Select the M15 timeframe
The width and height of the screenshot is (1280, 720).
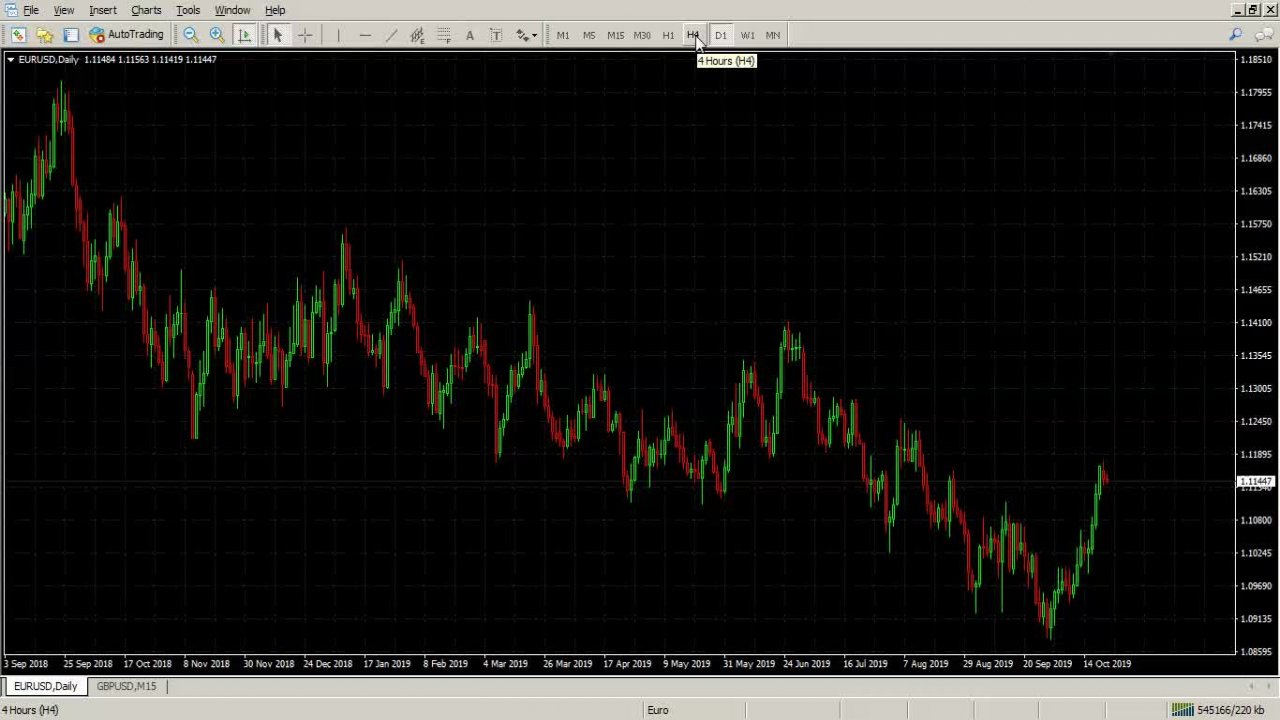click(615, 35)
